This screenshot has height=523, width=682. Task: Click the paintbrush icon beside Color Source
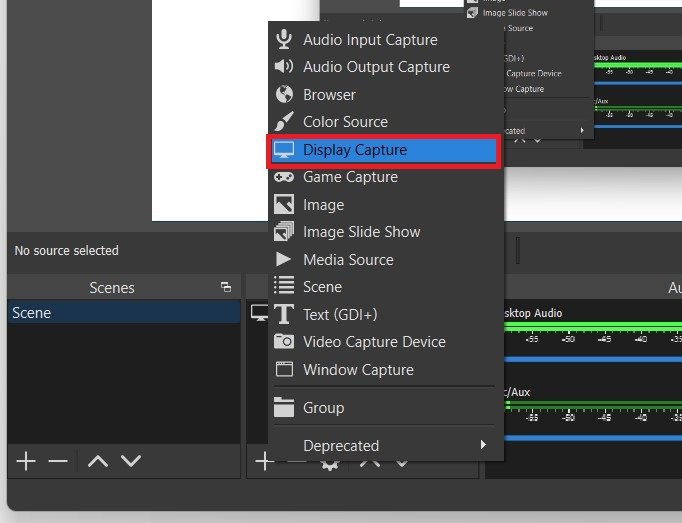click(284, 121)
